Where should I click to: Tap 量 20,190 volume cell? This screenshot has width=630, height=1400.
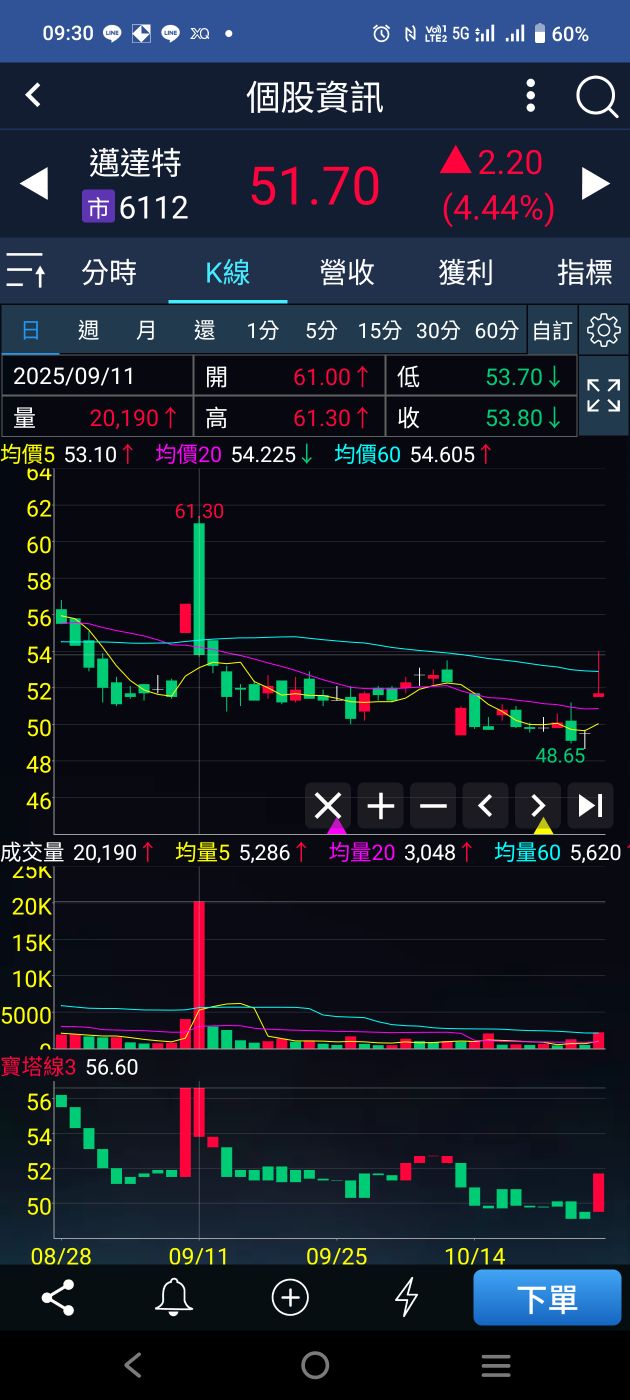98,416
